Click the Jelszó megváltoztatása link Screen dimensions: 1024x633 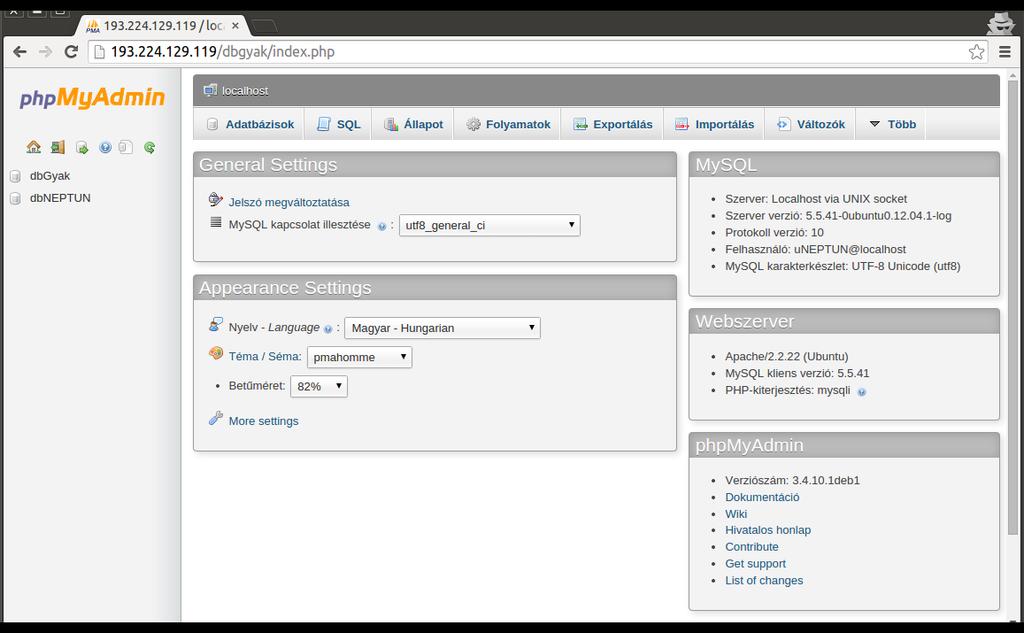(289, 203)
